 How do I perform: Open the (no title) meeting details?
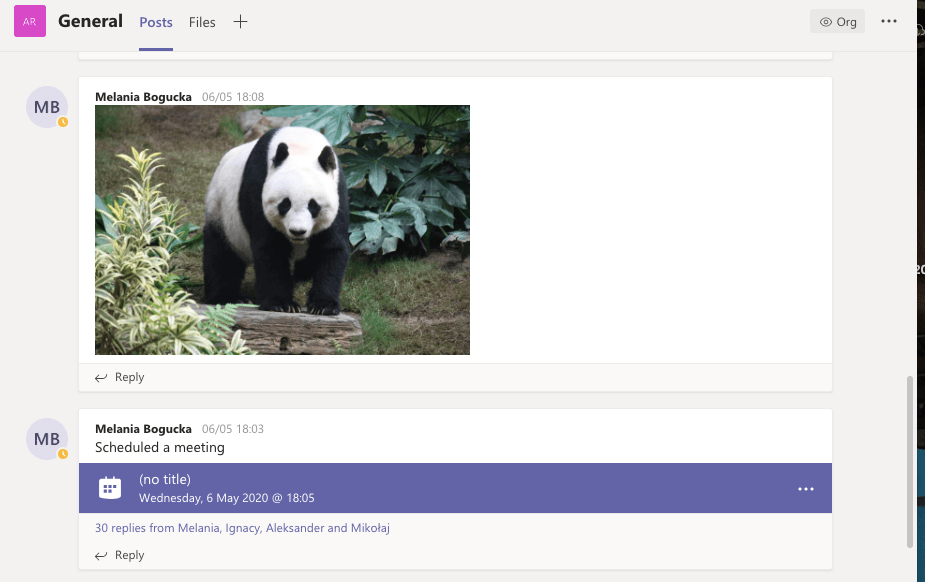coord(165,480)
